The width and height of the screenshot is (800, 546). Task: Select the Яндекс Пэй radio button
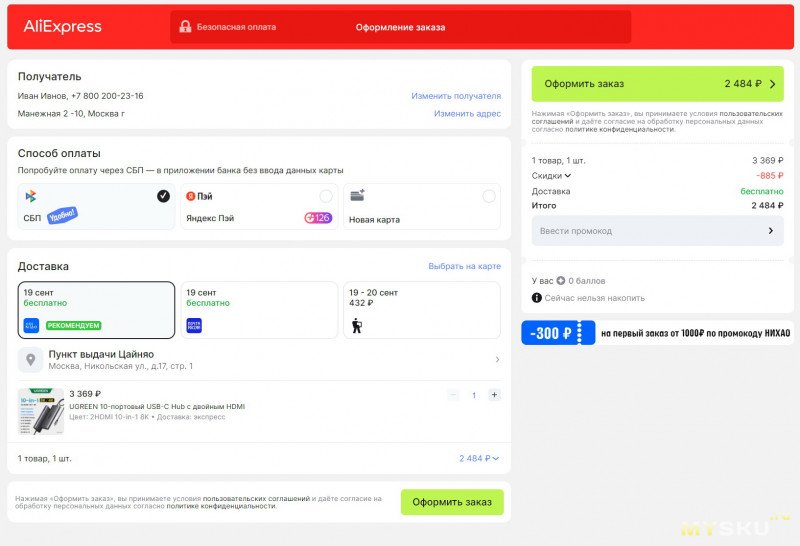point(326,196)
